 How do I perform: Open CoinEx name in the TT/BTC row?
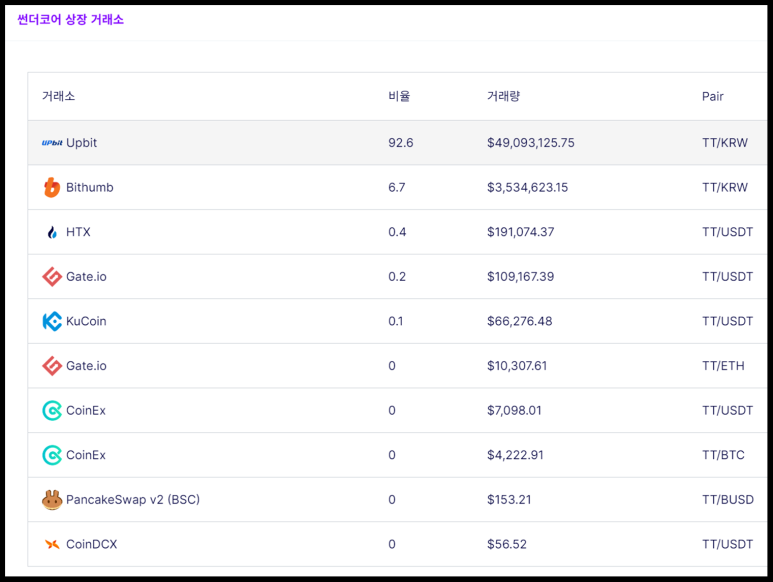pos(86,455)
